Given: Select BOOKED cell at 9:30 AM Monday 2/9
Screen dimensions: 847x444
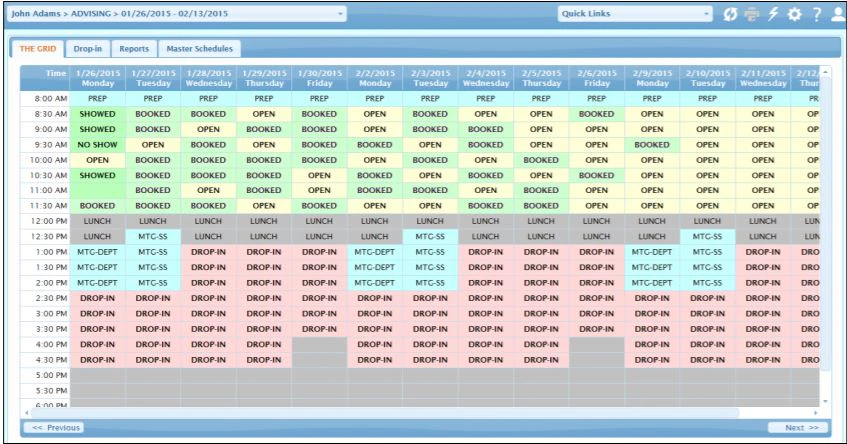Looking at the screenshot, I should (652, 145).
